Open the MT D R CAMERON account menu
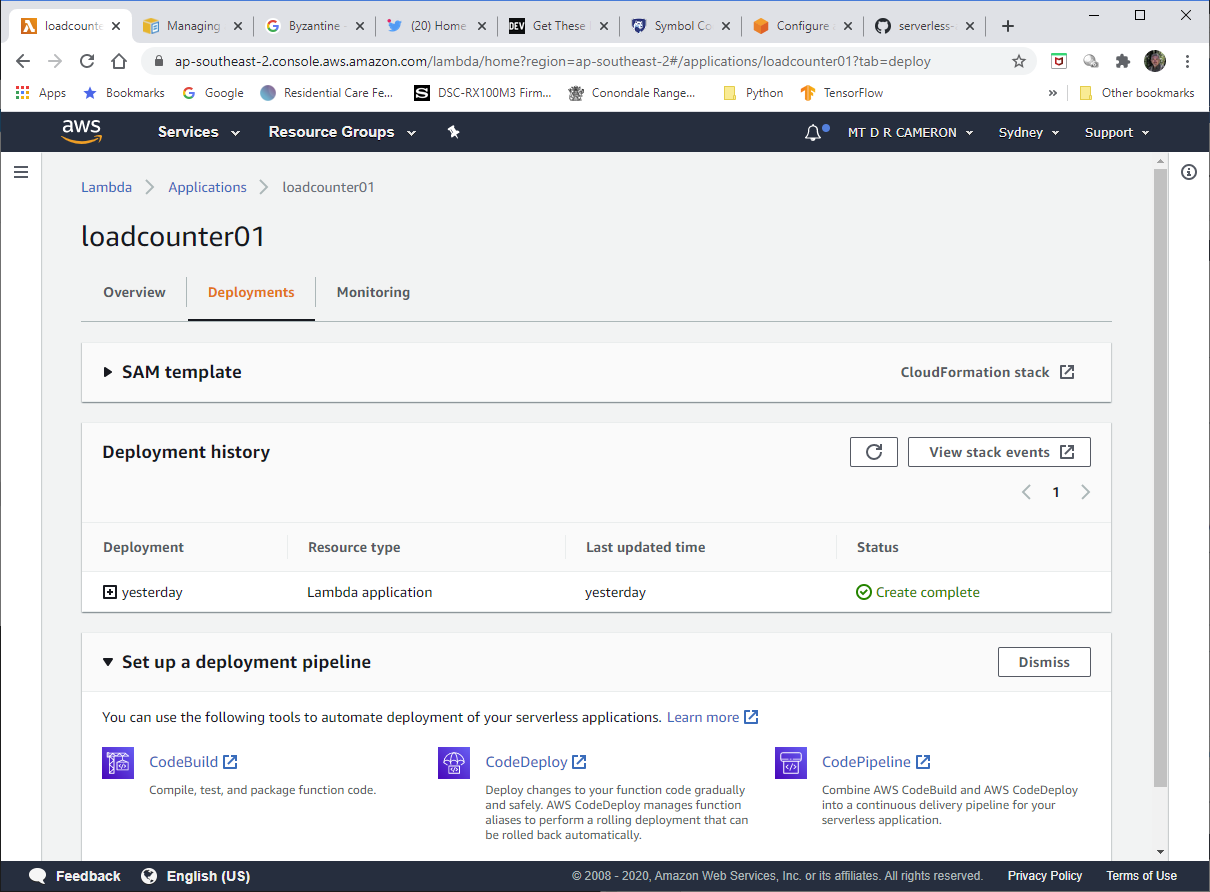Viewport: 1210px width, 892px height. [910, 132]
